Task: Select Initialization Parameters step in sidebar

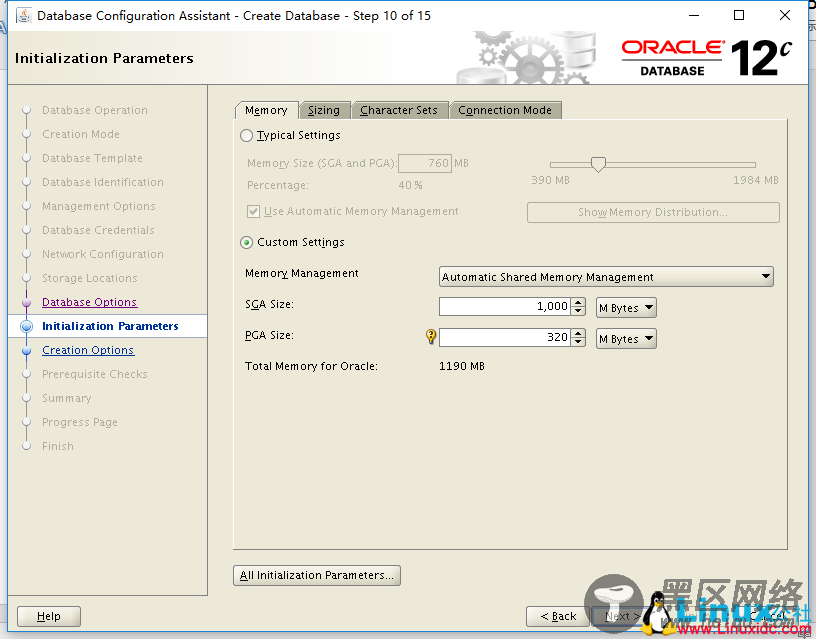Action: pos(110,326)
